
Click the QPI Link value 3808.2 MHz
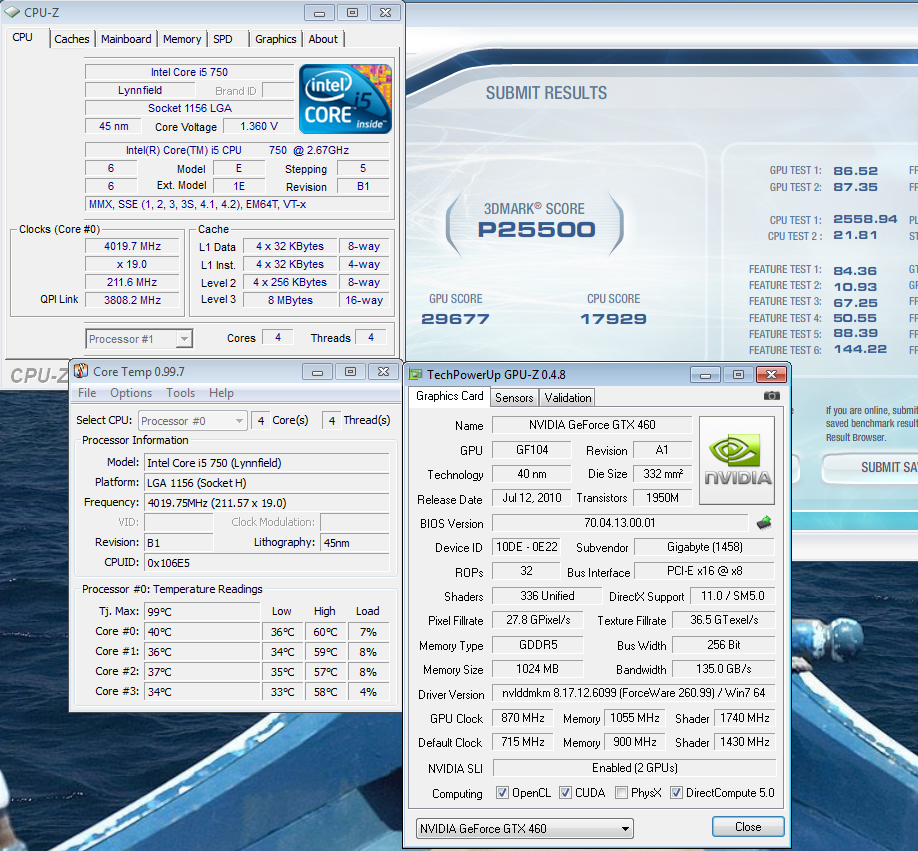pos(132,300)
